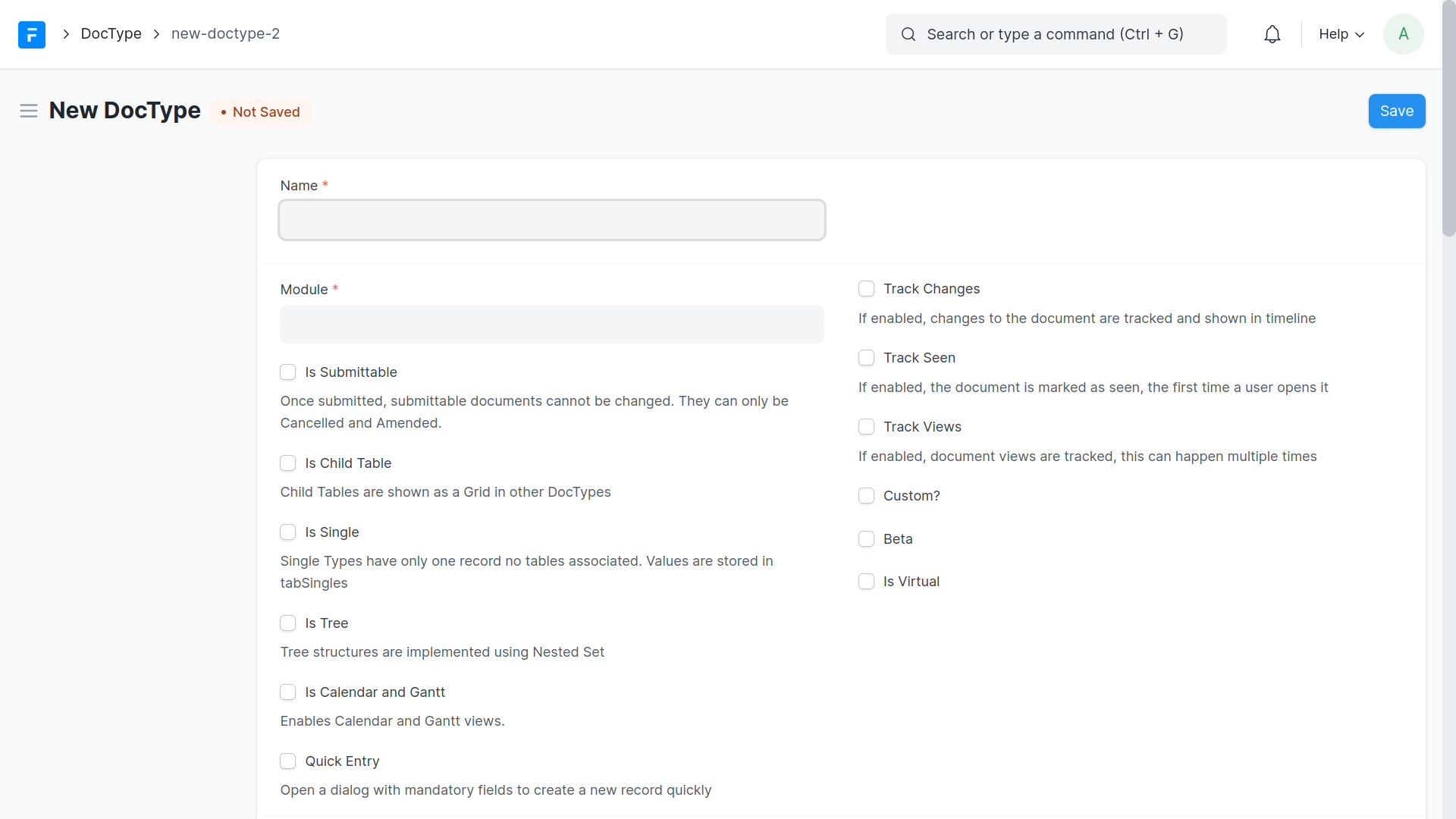Screen dimensions: 1456x819
Task: Check the Is Virtual checkbox
Action: [866, 582]
